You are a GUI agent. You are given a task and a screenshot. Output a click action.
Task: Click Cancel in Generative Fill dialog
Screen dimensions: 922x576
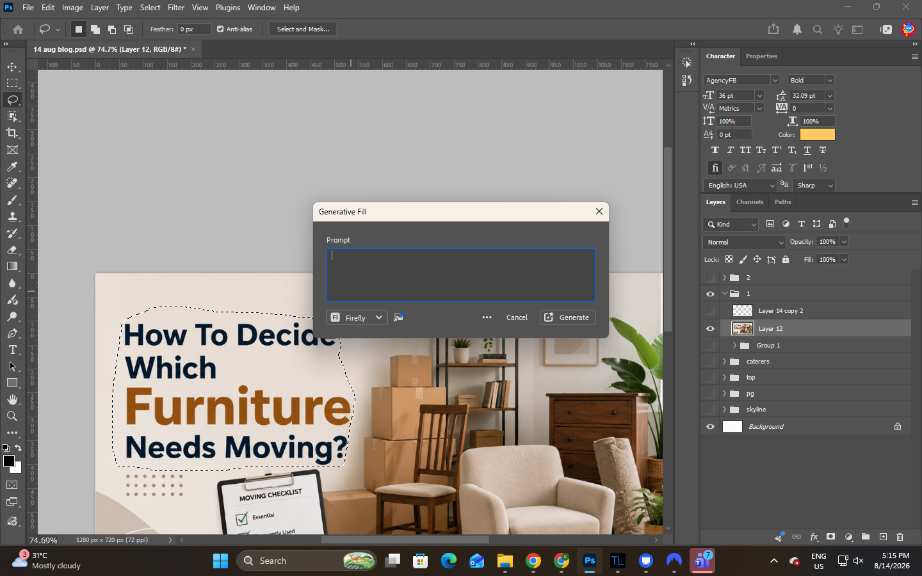click(517, 317)
